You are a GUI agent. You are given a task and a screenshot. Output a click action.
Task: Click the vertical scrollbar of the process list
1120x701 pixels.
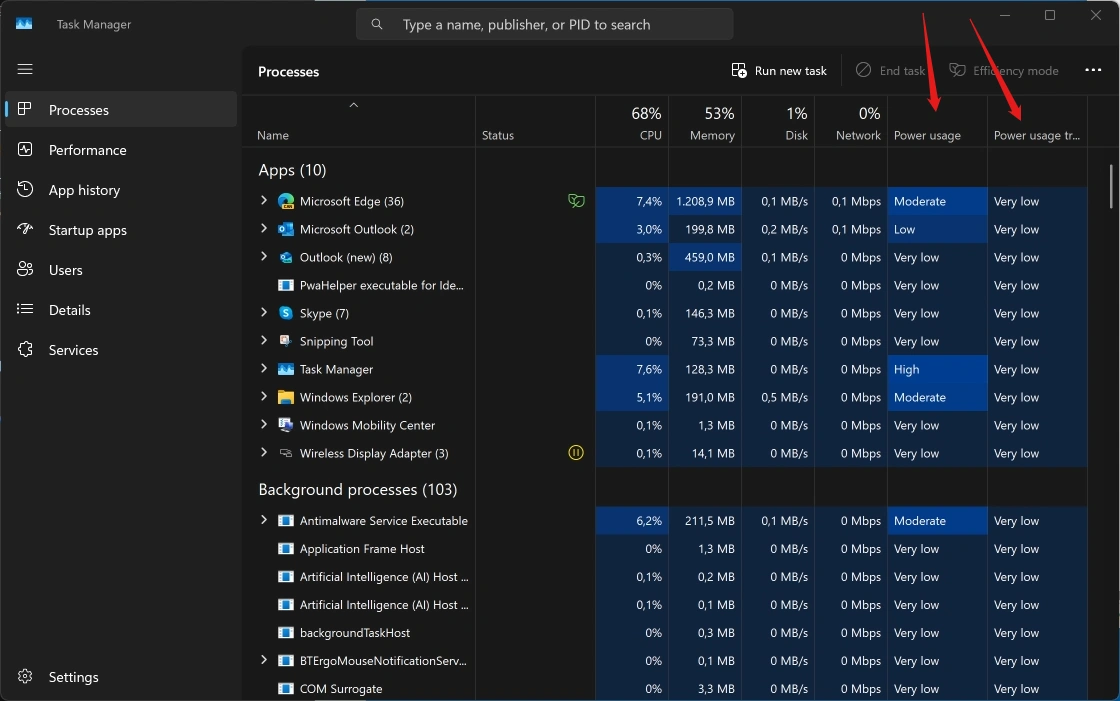[1112, 186]
